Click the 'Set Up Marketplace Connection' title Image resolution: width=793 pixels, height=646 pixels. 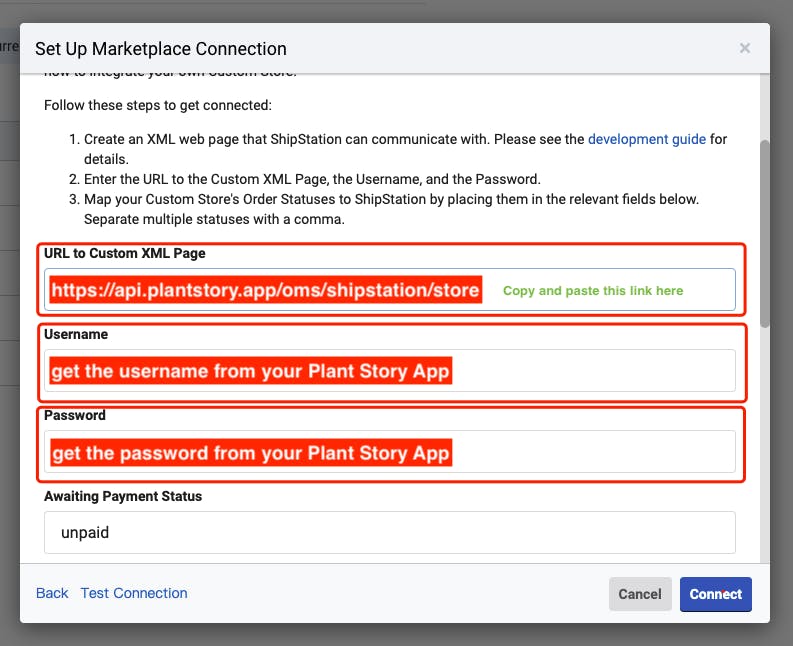tap(161, 49)
